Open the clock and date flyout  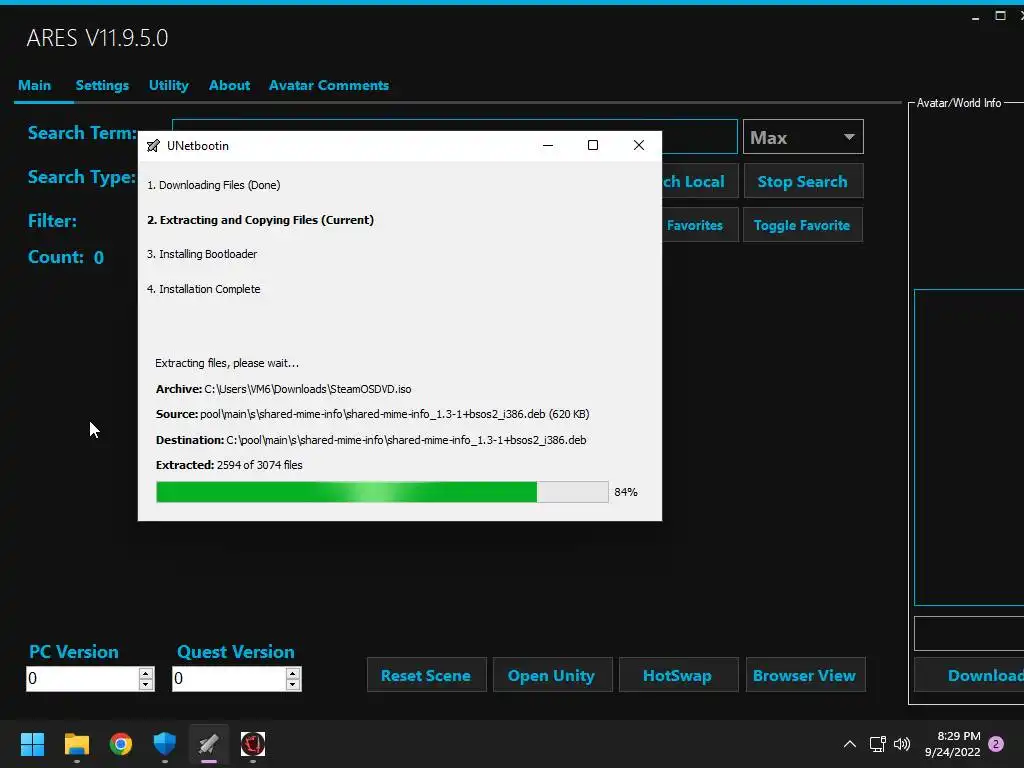953,744
